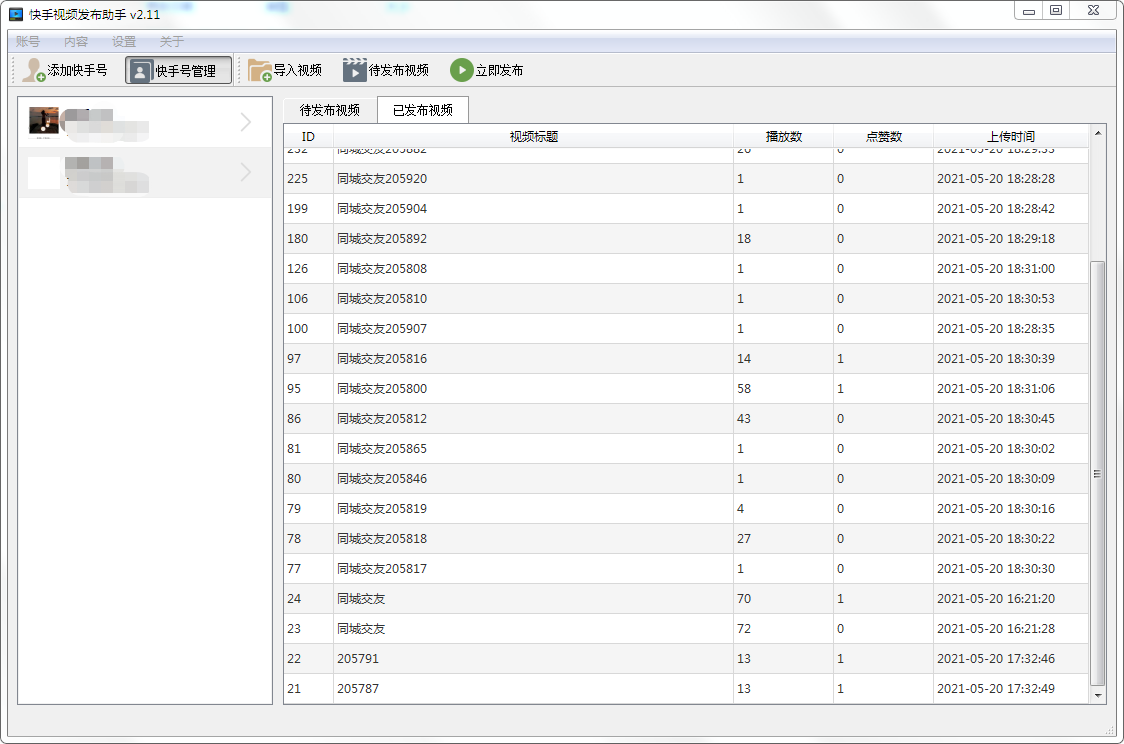Click the scrollbar down arrow
Image resolution: width=1124 pixels, height=744 pixels.
click(1097, 695)
